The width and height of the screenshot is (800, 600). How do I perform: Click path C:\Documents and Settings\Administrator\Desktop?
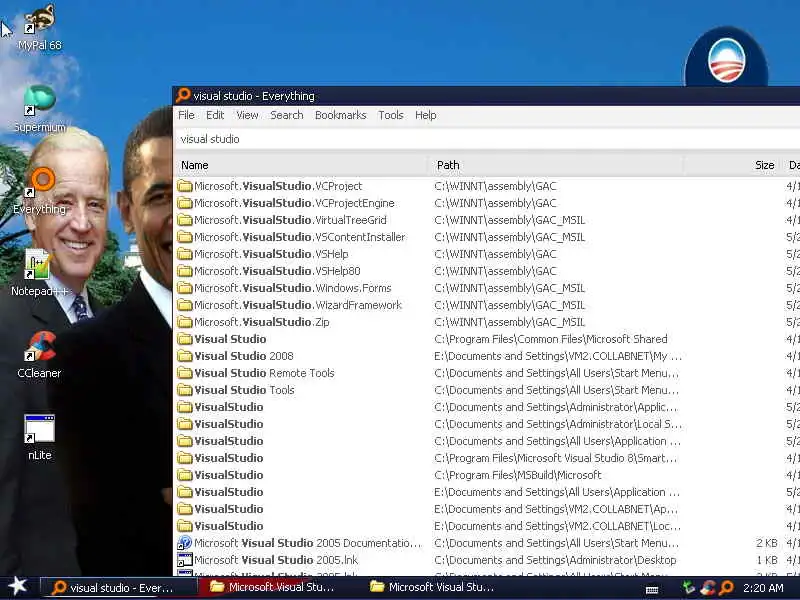(x=555, y=560)
